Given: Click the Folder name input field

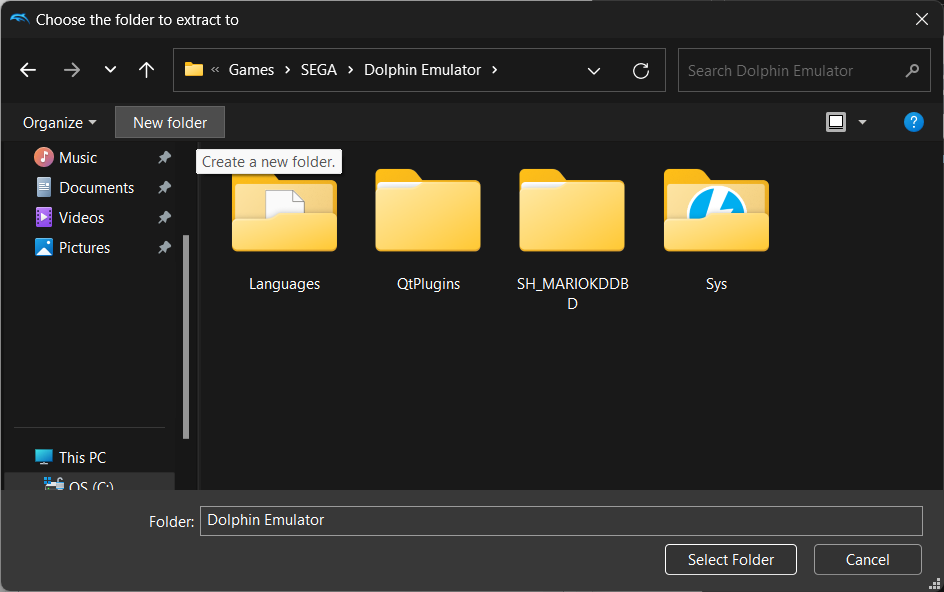Looking at the screenshot, I should (561, 521).
